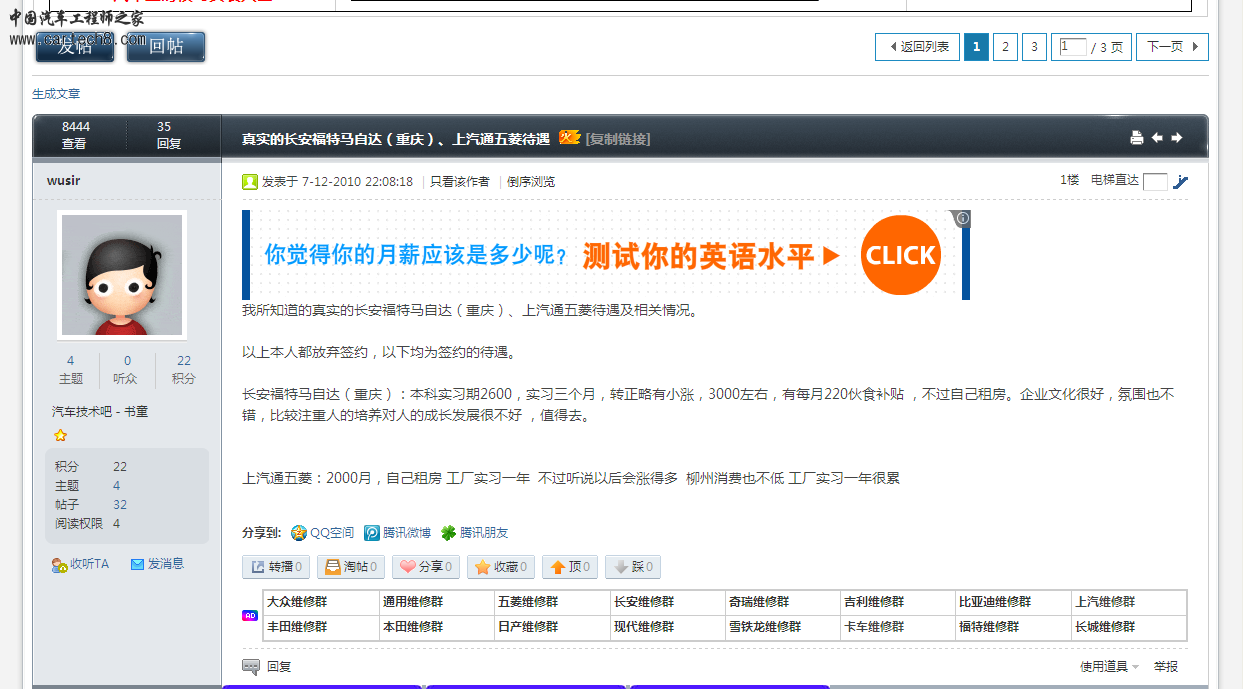Click the 日产维修群 ad link

[528, 627]
